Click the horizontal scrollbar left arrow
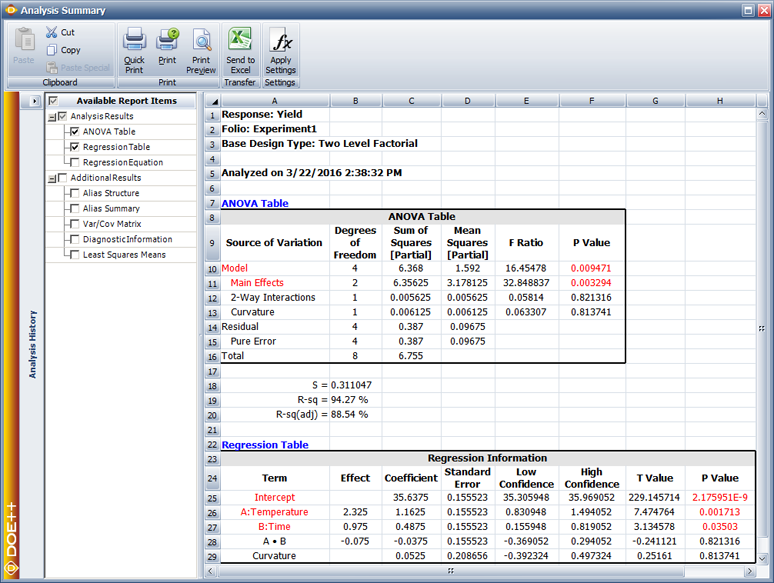The width and height of the screenshot is (774, 583). (211, 571)
